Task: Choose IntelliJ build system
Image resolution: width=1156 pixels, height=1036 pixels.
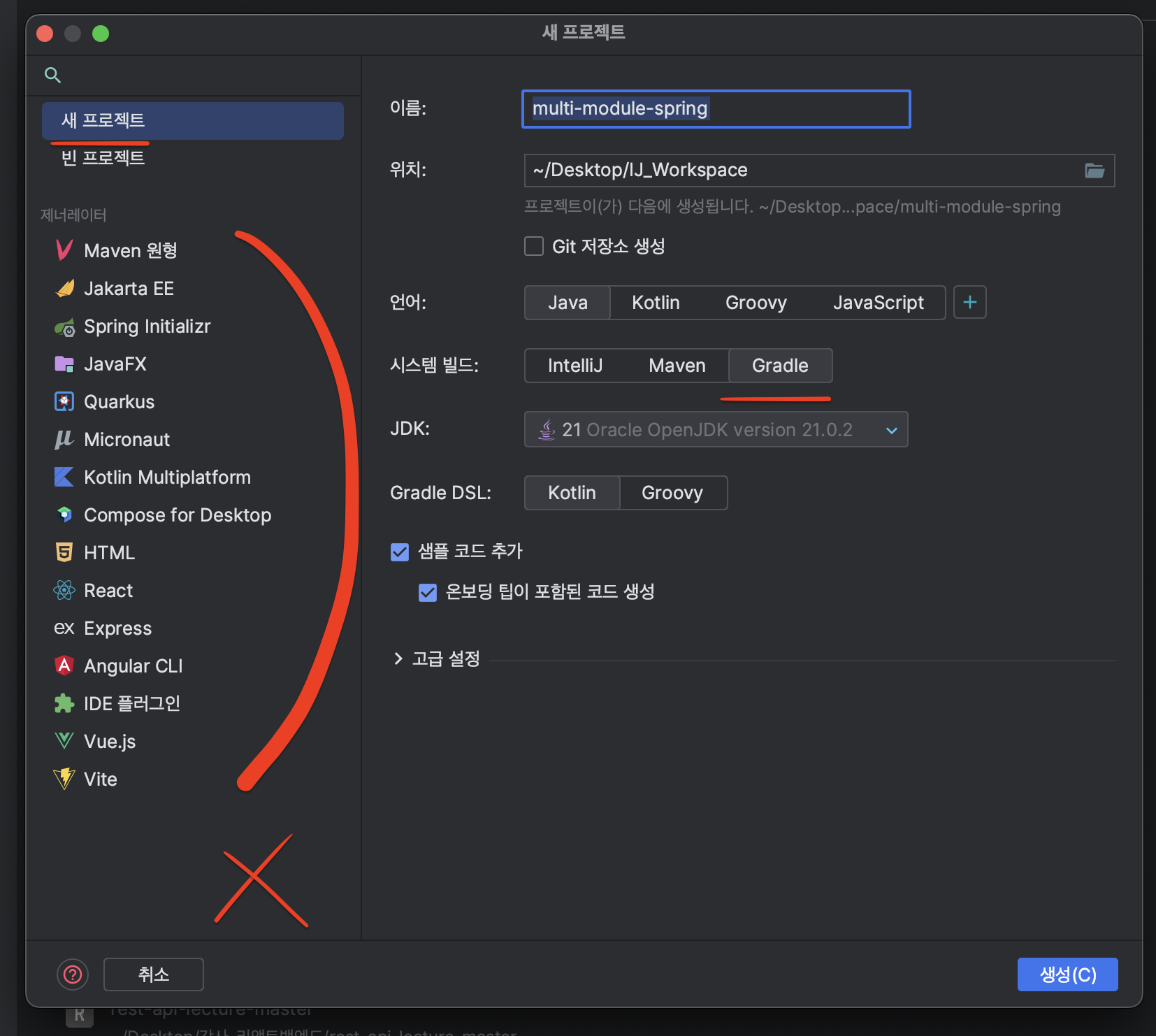Action: 575,366
